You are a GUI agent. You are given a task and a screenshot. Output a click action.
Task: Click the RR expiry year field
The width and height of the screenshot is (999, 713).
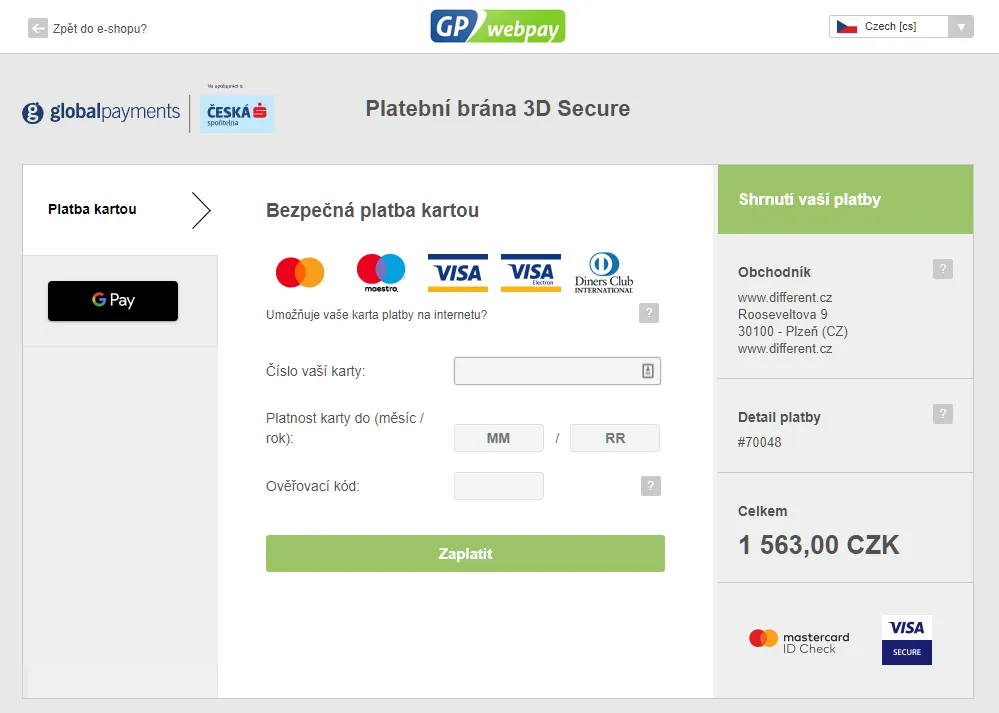click(x=615, y=438)
